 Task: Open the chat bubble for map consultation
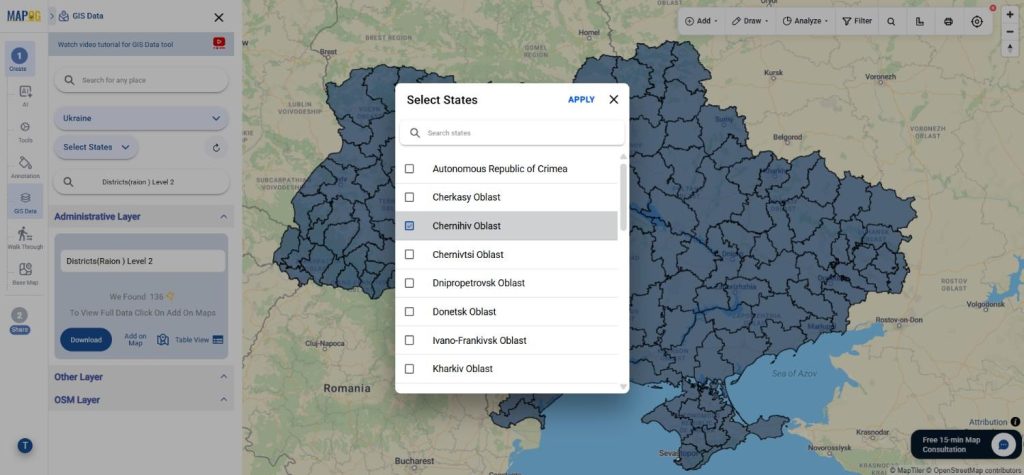click(1002, 444)
